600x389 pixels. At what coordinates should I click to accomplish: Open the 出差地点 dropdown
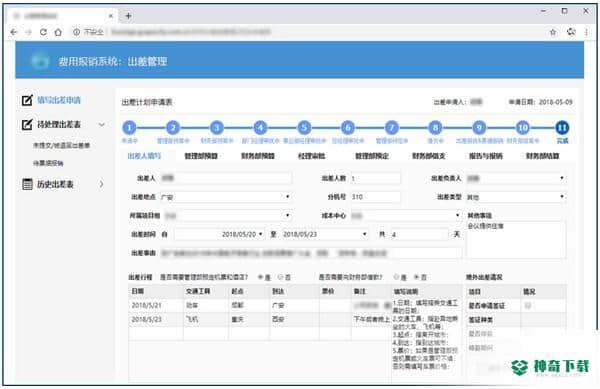(226, 197)
